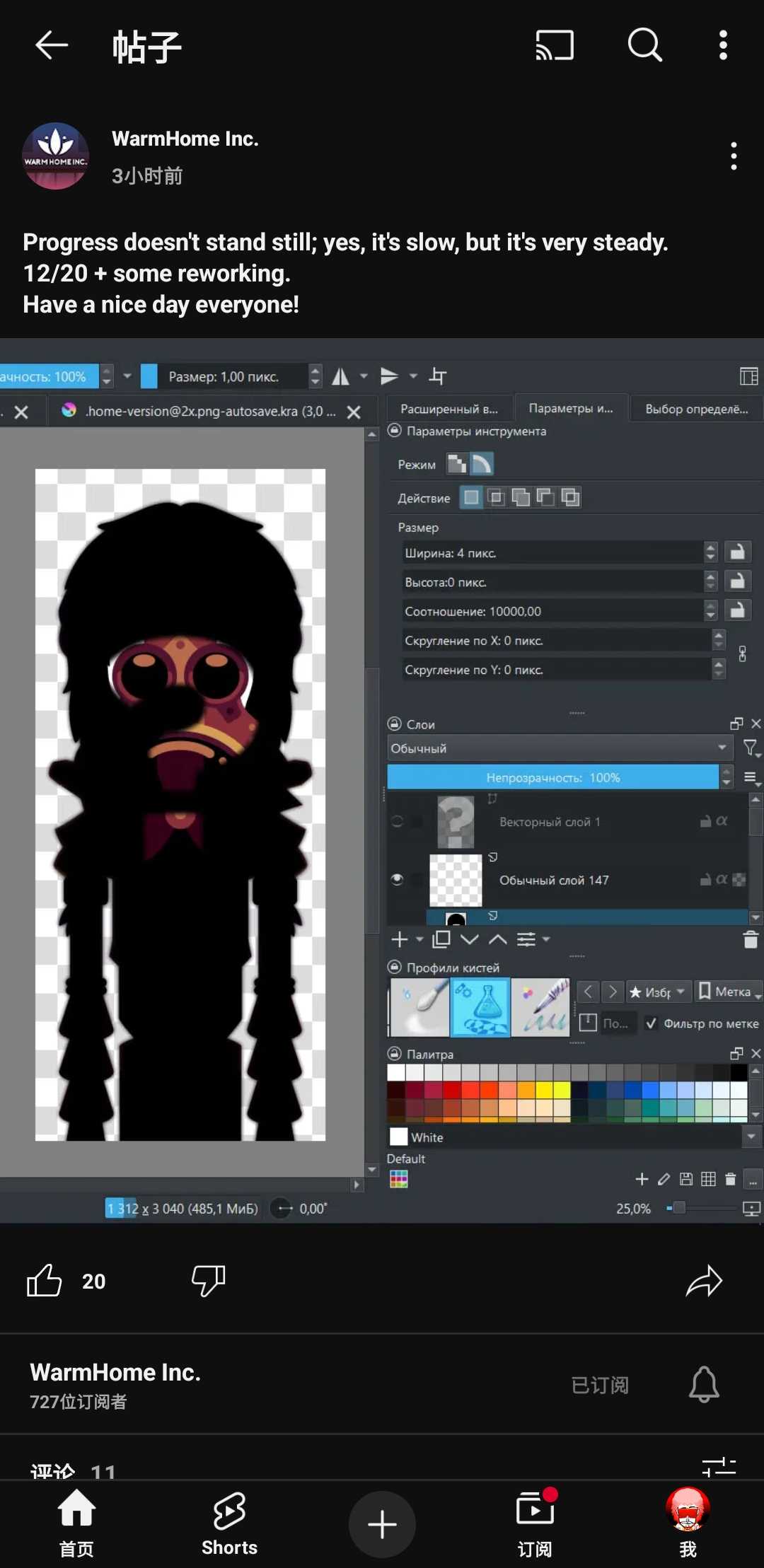Click the layer filter funnel icon

click(x=751, y=748)
